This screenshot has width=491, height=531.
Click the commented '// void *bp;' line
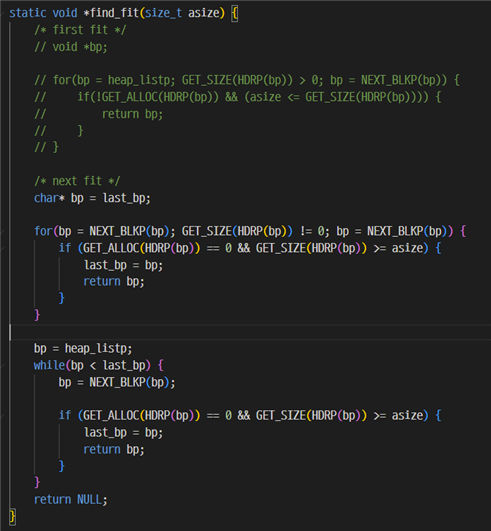[x=70, y=47]
